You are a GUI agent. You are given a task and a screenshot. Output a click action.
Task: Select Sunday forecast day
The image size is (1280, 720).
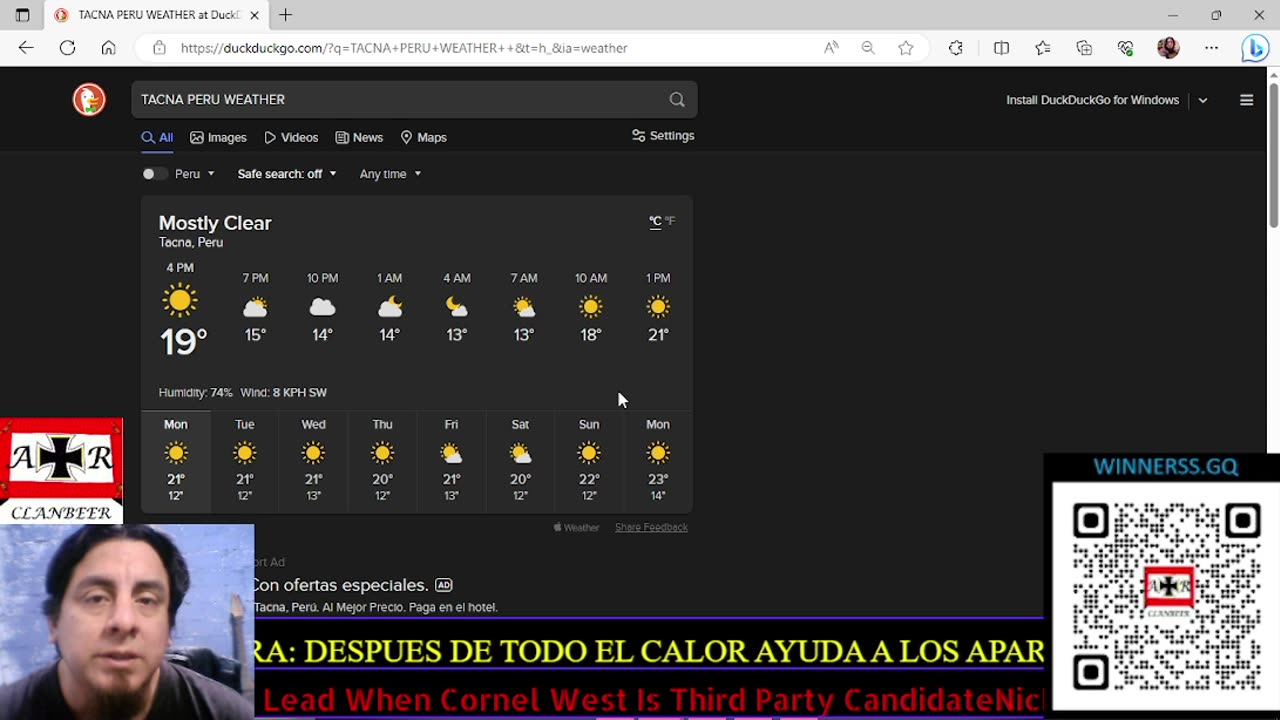589,460
